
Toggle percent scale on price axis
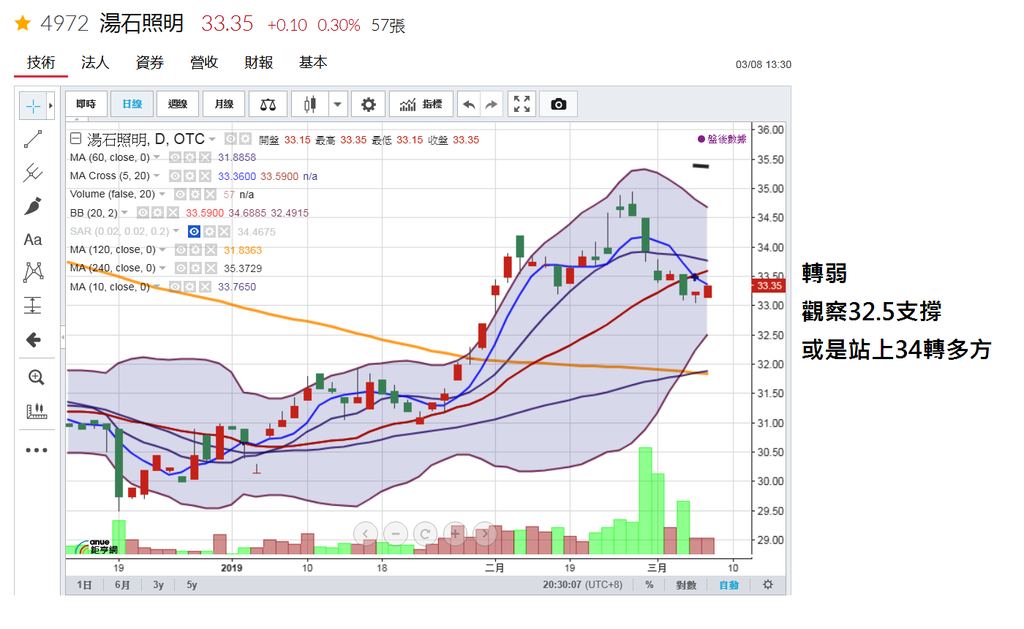(649, 585)
